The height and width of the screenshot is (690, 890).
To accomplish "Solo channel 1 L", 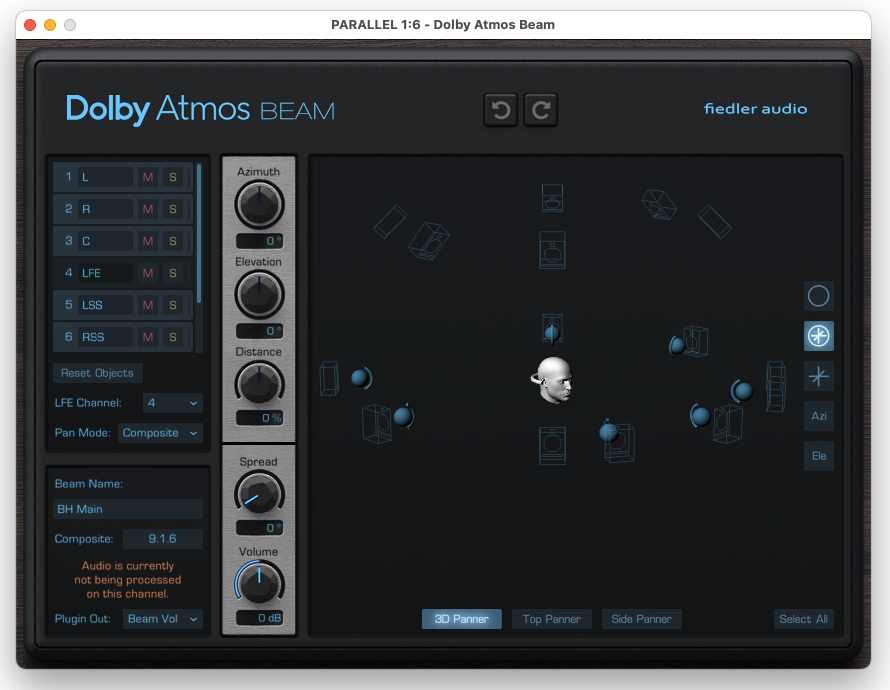I will (173, 177).
